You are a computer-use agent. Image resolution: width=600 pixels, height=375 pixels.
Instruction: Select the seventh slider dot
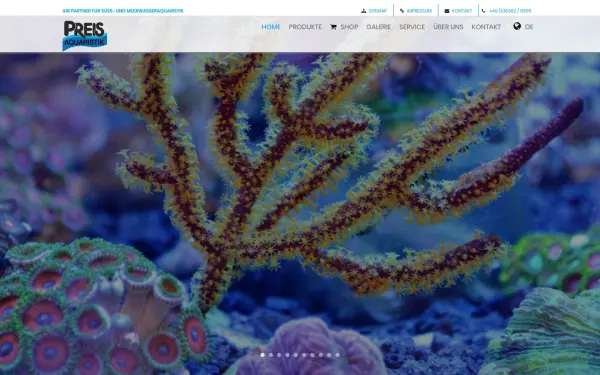pyautogui.click(x=312, y=355)
